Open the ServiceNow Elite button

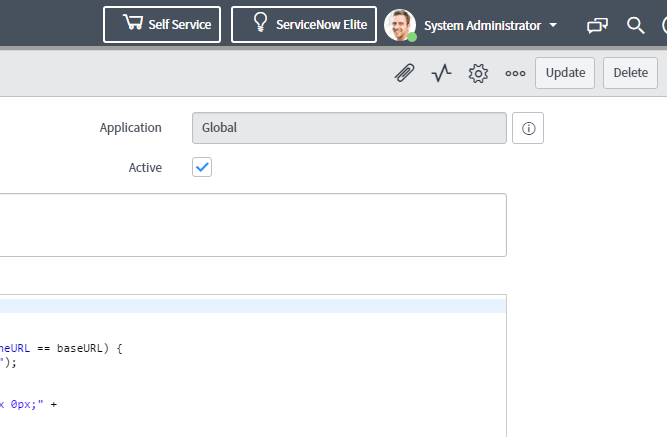[x=304, y=24]
